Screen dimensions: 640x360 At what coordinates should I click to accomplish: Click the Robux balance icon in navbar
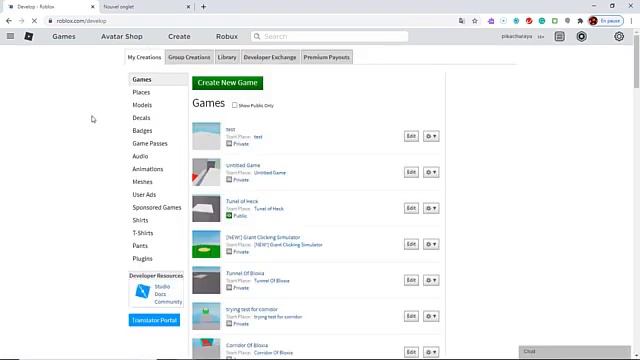[582, 36]
